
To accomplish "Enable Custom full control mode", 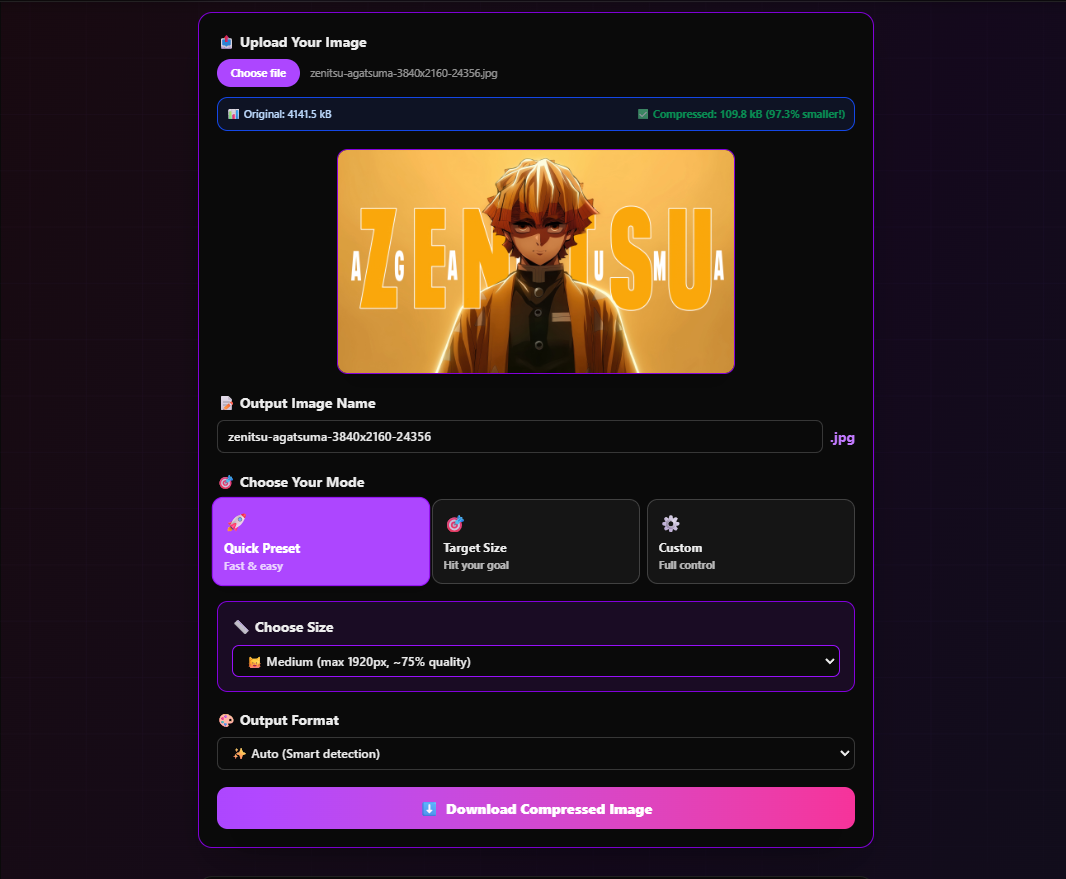I will pos(750,541).
